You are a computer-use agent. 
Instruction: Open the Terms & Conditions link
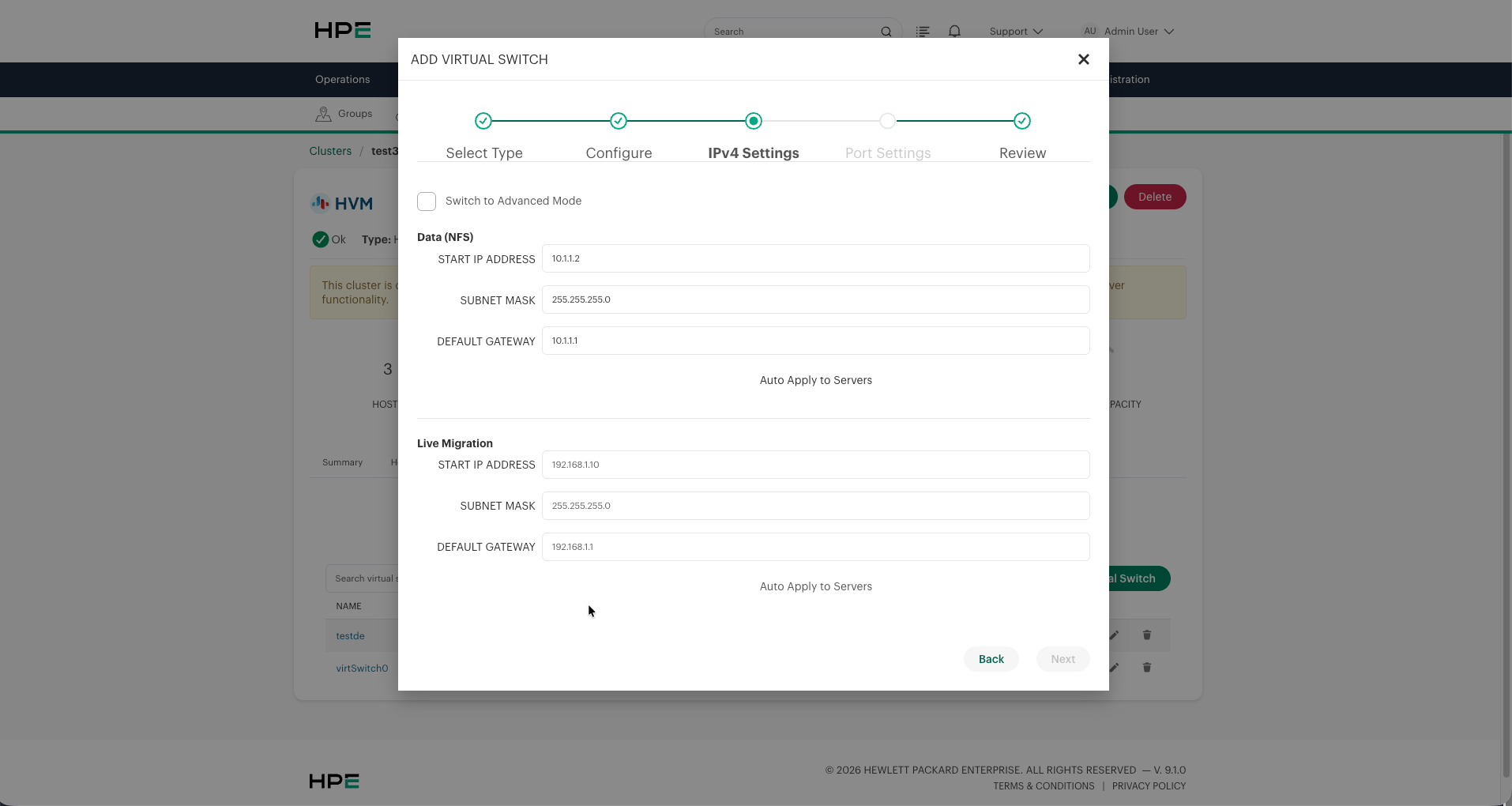(x=1044, y=786)
